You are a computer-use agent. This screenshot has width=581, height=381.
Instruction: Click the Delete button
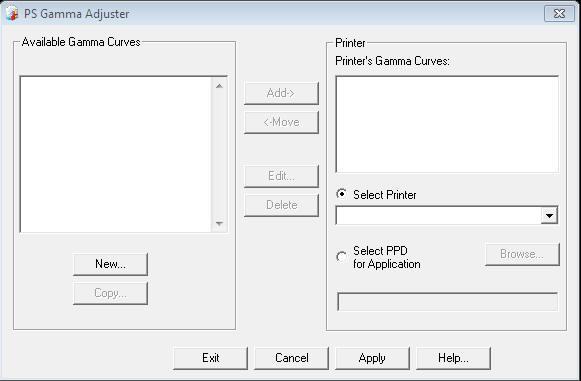point(281,205)
